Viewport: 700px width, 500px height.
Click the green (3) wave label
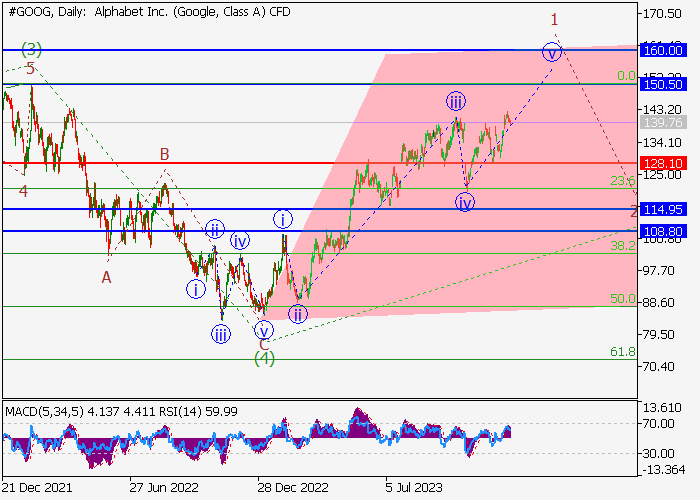[x=32, y=48]
